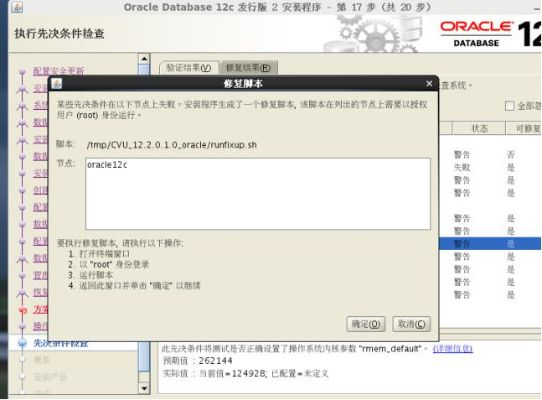The width and height of the screenshot is (542, 400).
Task: Select the row with 否 in 可修复 column
Action: click(x=490, y=155)
